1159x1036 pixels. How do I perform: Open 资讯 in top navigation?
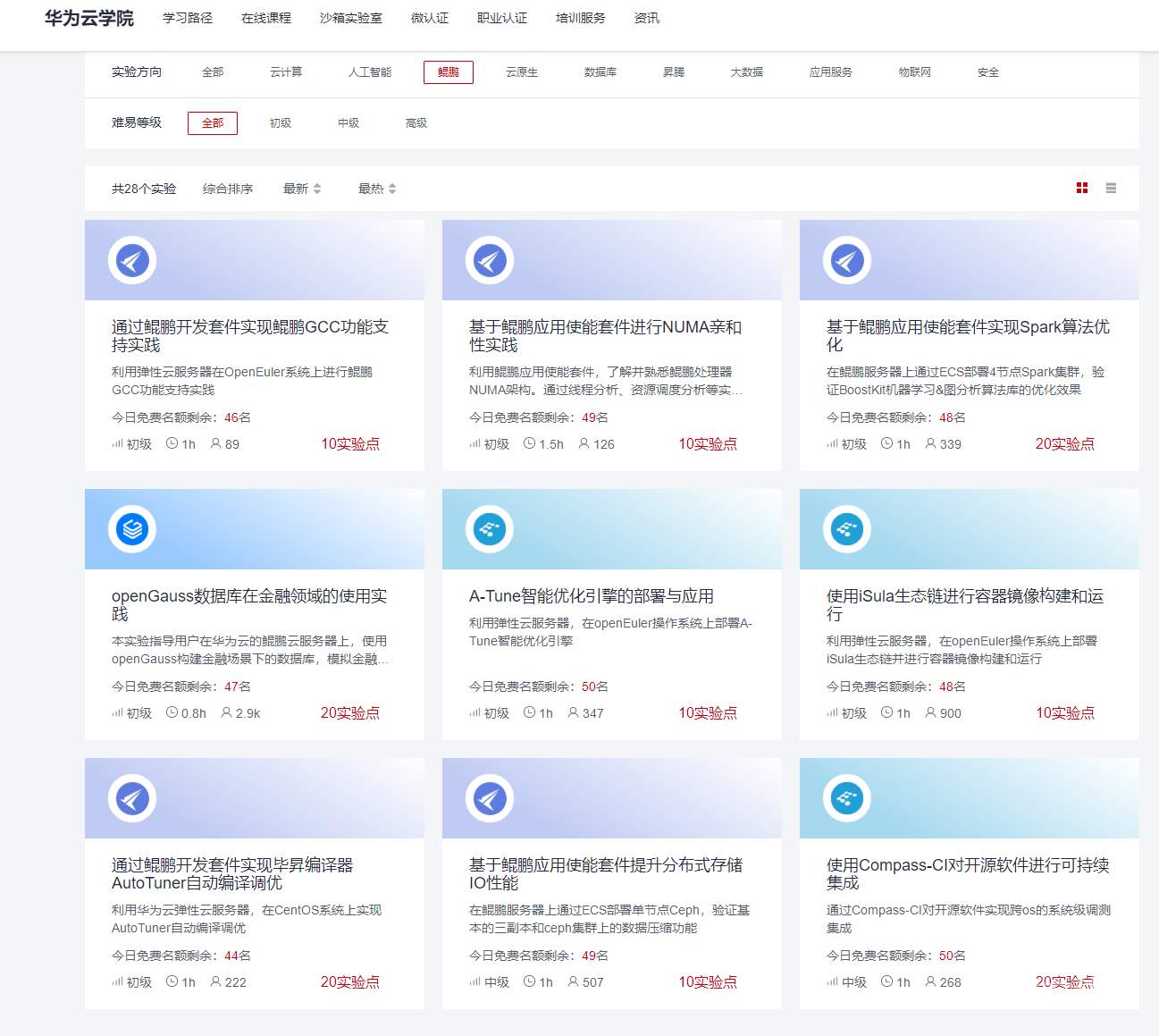click(x=647, y=18)
